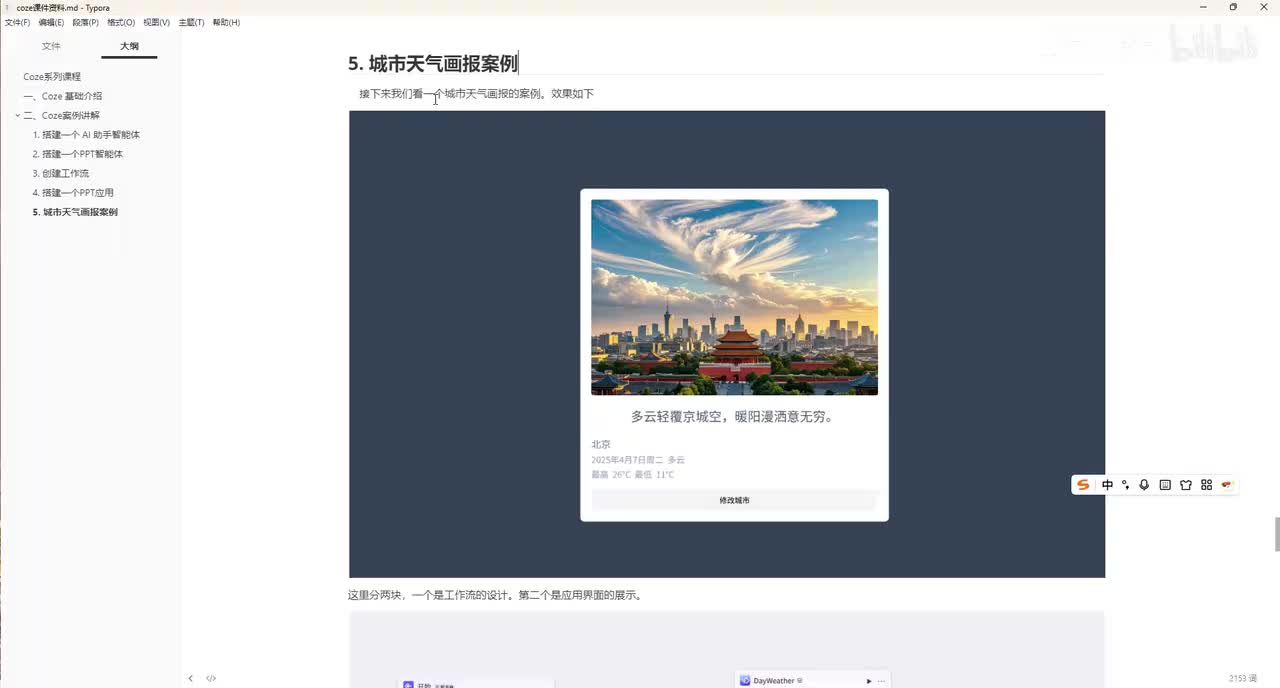
Task: Open the 视图(V) menu
Action: click(156, 22)
